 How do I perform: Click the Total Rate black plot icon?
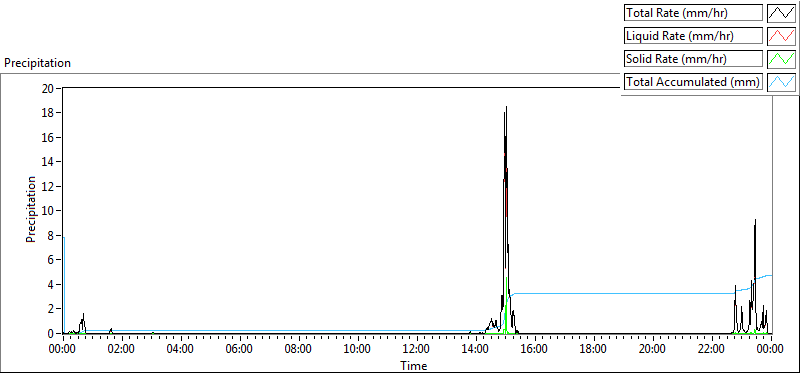click(x=781, y=13)
